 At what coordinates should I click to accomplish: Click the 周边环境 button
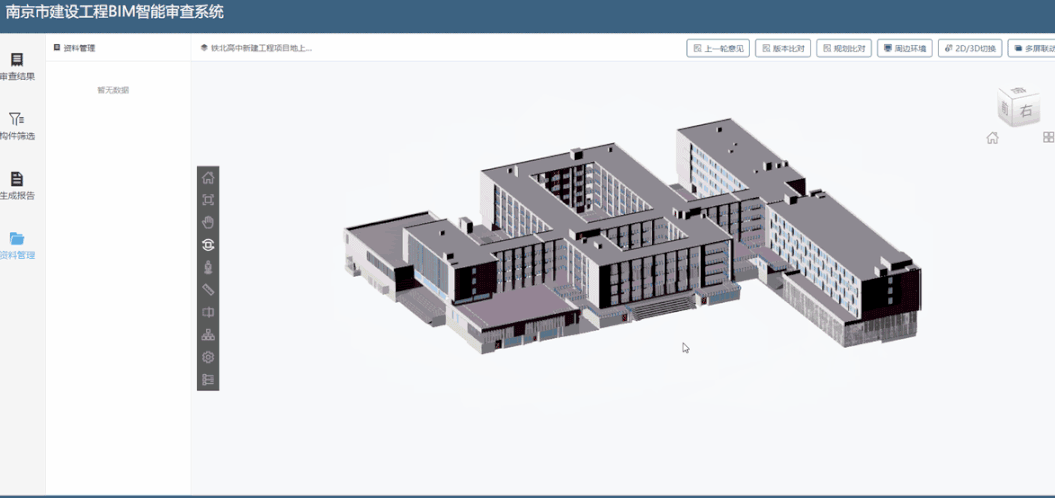tap(905, 48)
